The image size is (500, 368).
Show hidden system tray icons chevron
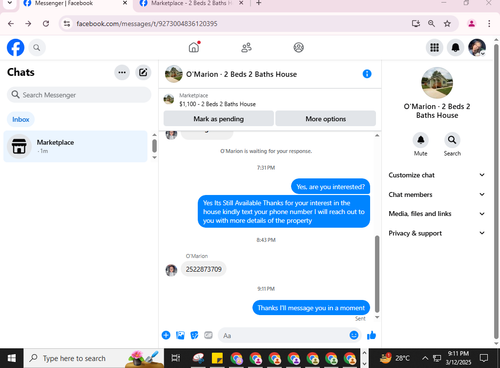[x=425, y=358]
